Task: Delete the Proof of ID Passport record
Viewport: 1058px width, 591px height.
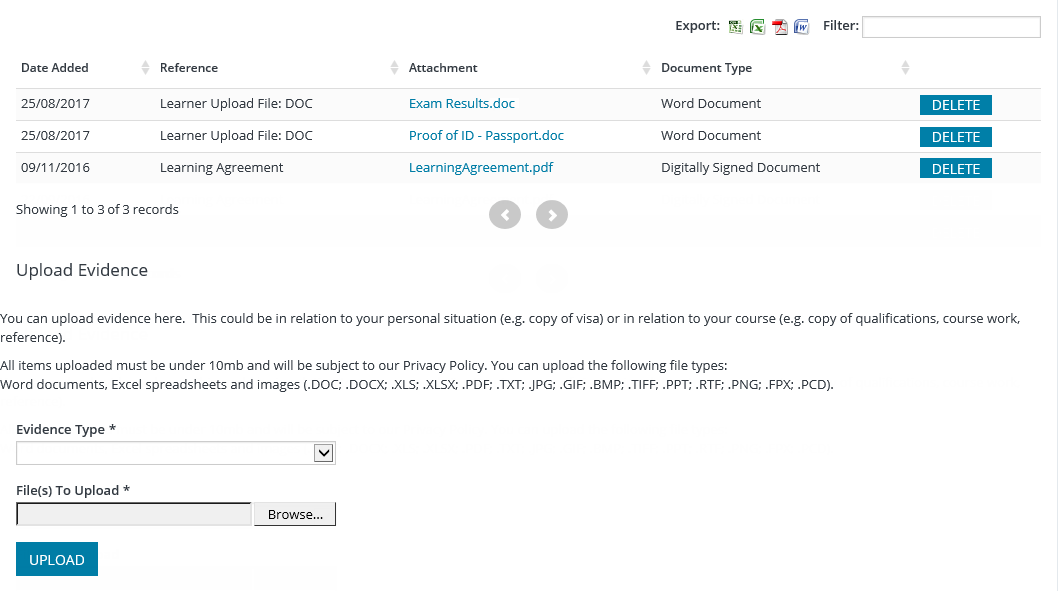Action: [x=955, y=137]
